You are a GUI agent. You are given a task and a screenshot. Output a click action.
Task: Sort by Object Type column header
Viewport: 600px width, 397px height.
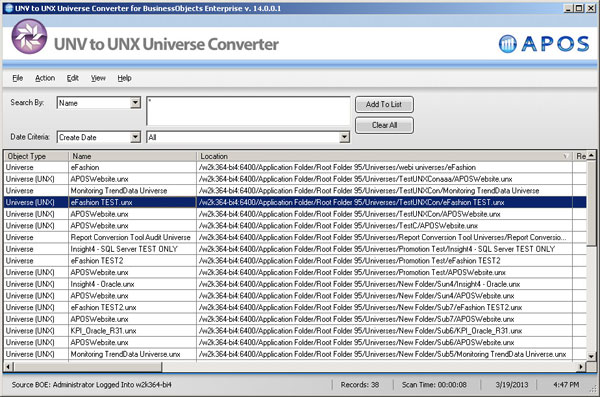[x=36, y=156]
